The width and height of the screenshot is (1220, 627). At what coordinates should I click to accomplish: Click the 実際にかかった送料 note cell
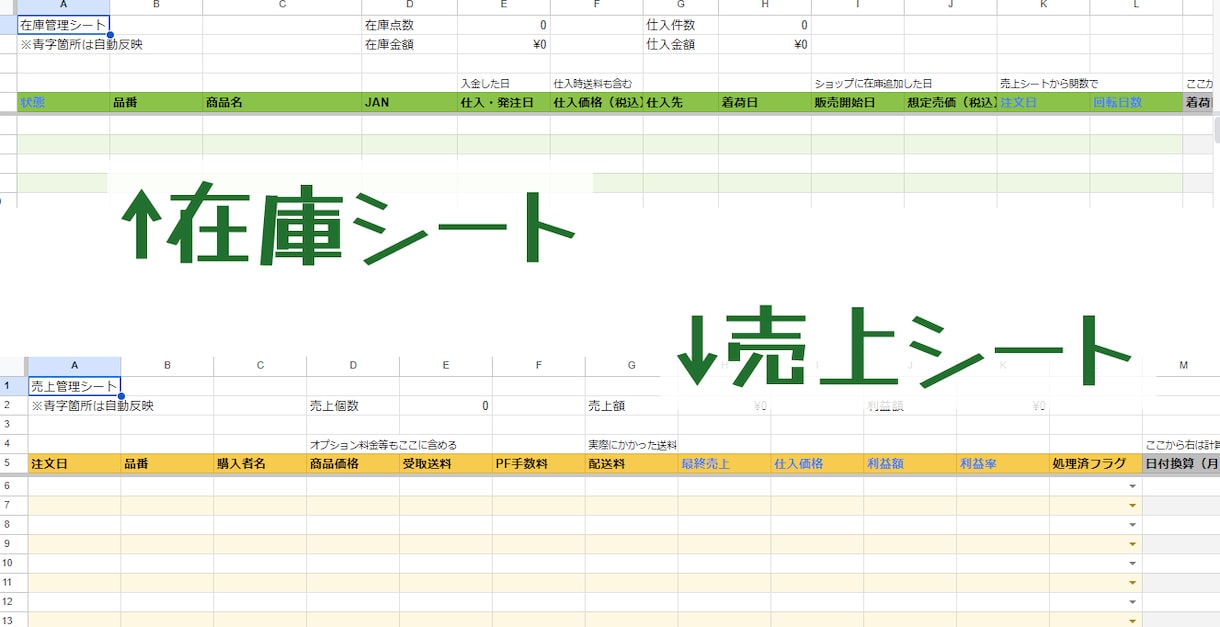pyautogui.click(x=632, y=444)
